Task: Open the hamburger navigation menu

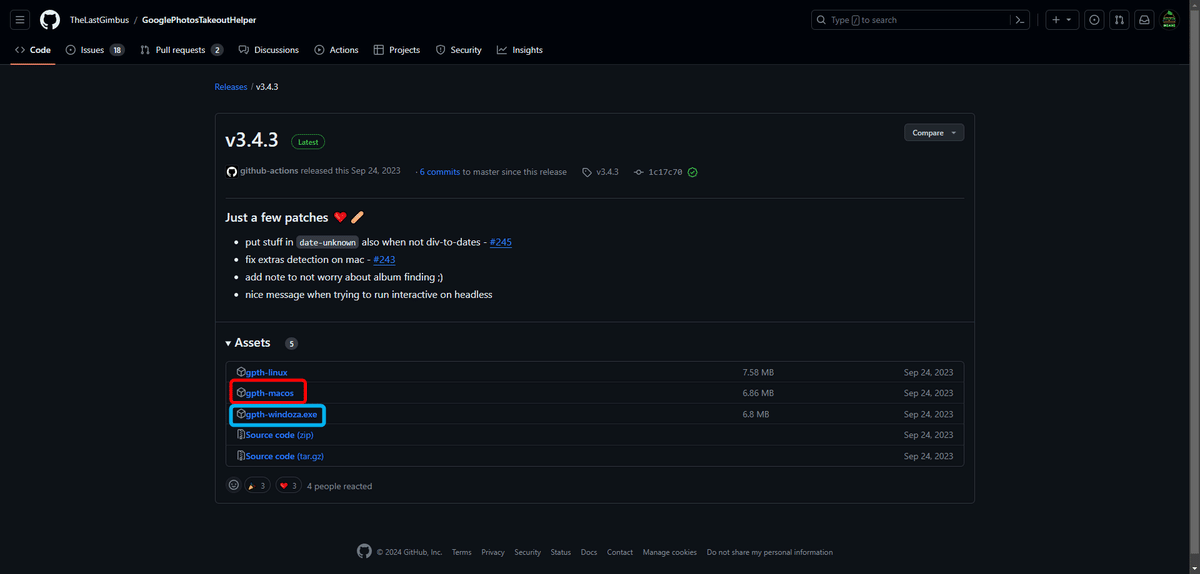Action: pos(20,19)
